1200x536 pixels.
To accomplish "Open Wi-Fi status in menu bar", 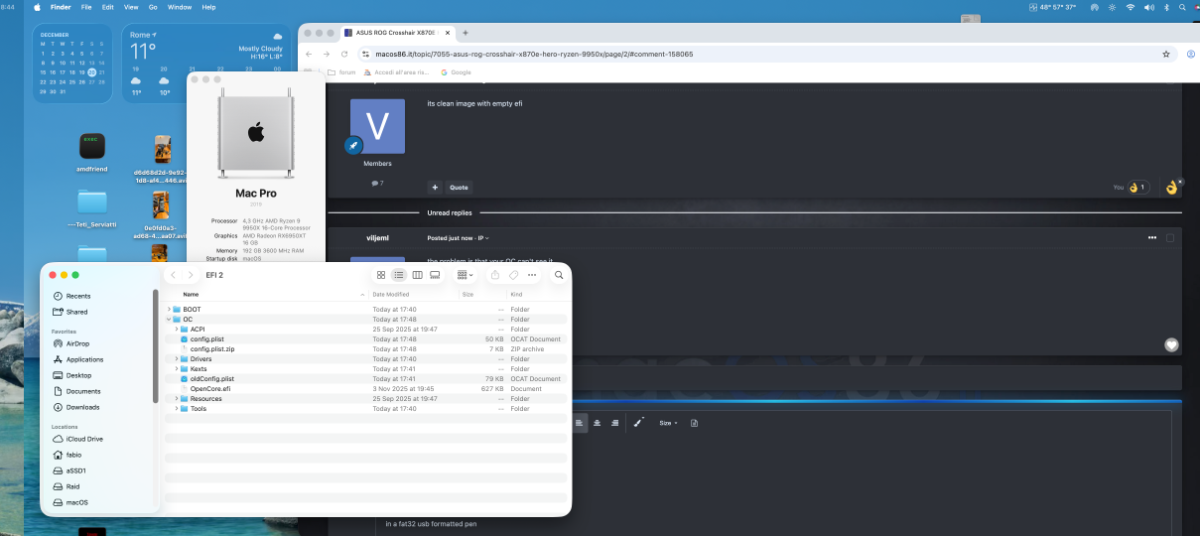I will click(1130, 7).
